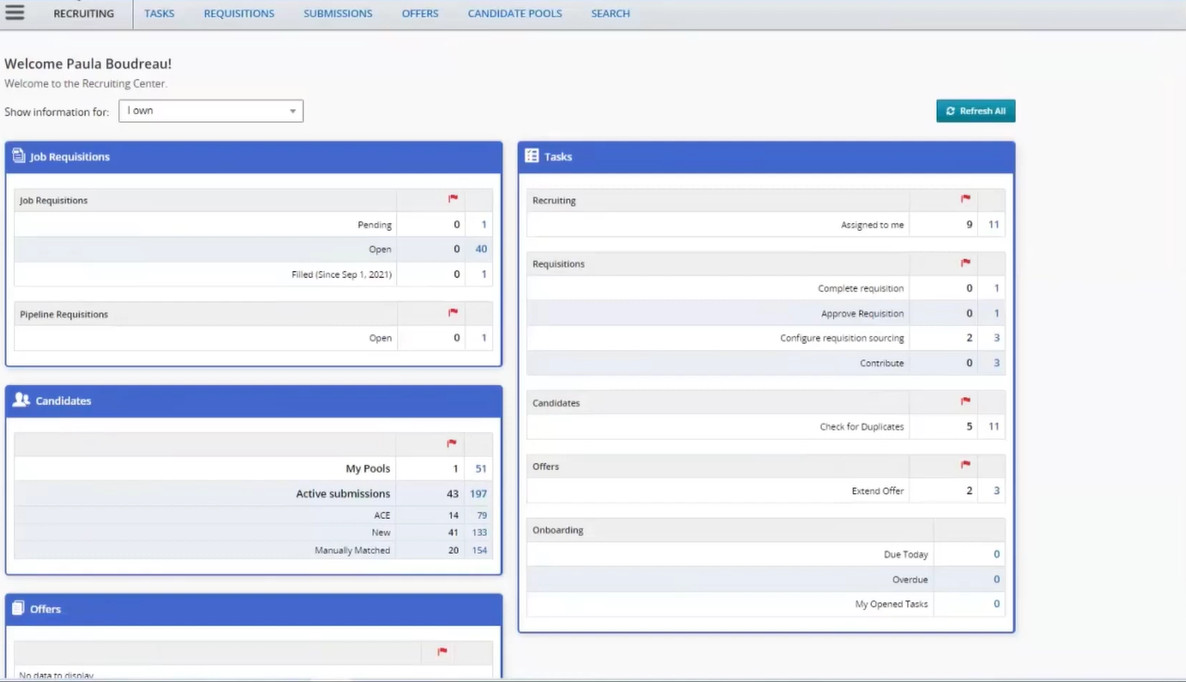Viewport: 1186px width, 682px height.
Task: Open the 40 open requisitions link
Action: coord(481,248)
